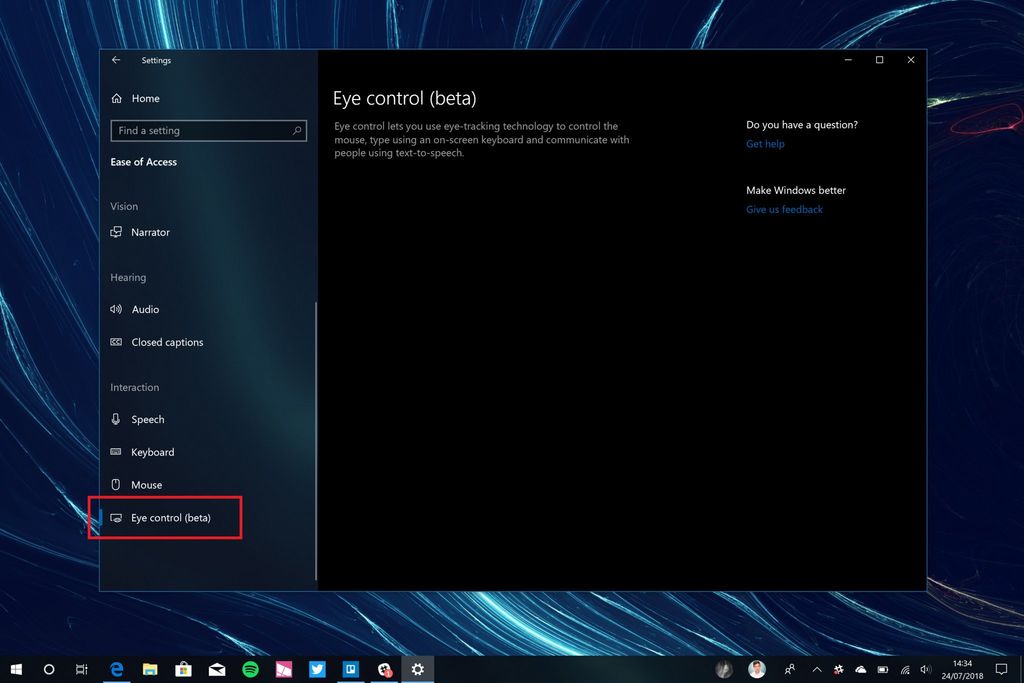Open Trello from the taskbar
Image resolution: width=1024 pixels, height=683 pixels.
tap(351, 669)
